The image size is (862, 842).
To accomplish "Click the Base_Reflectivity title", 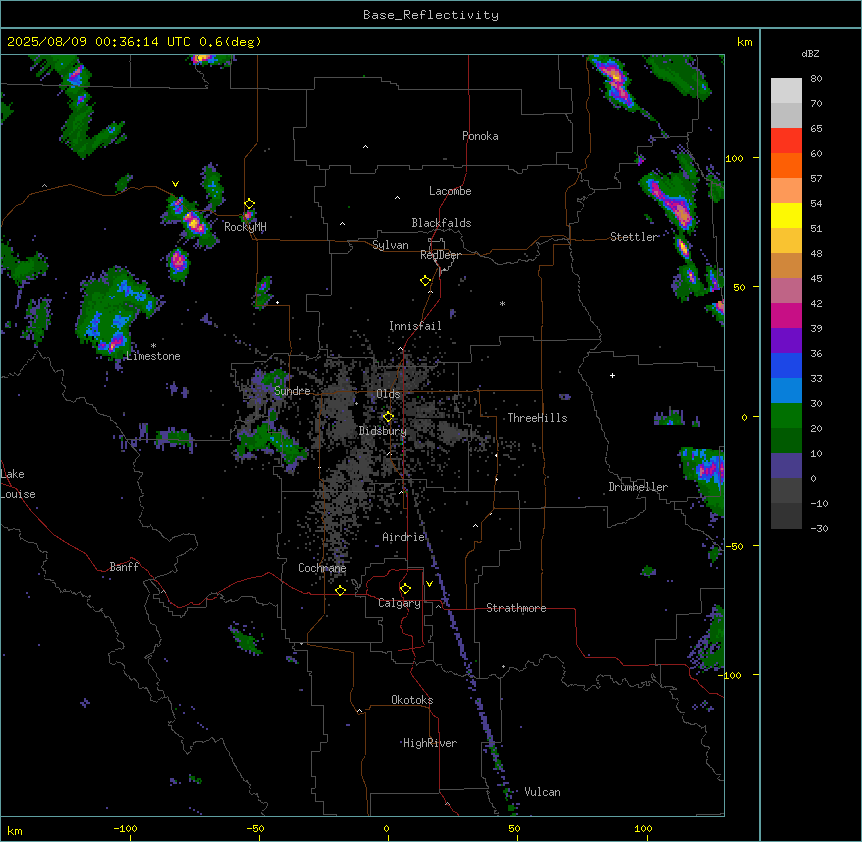I will pyautogui.click(x=431, y=15).
